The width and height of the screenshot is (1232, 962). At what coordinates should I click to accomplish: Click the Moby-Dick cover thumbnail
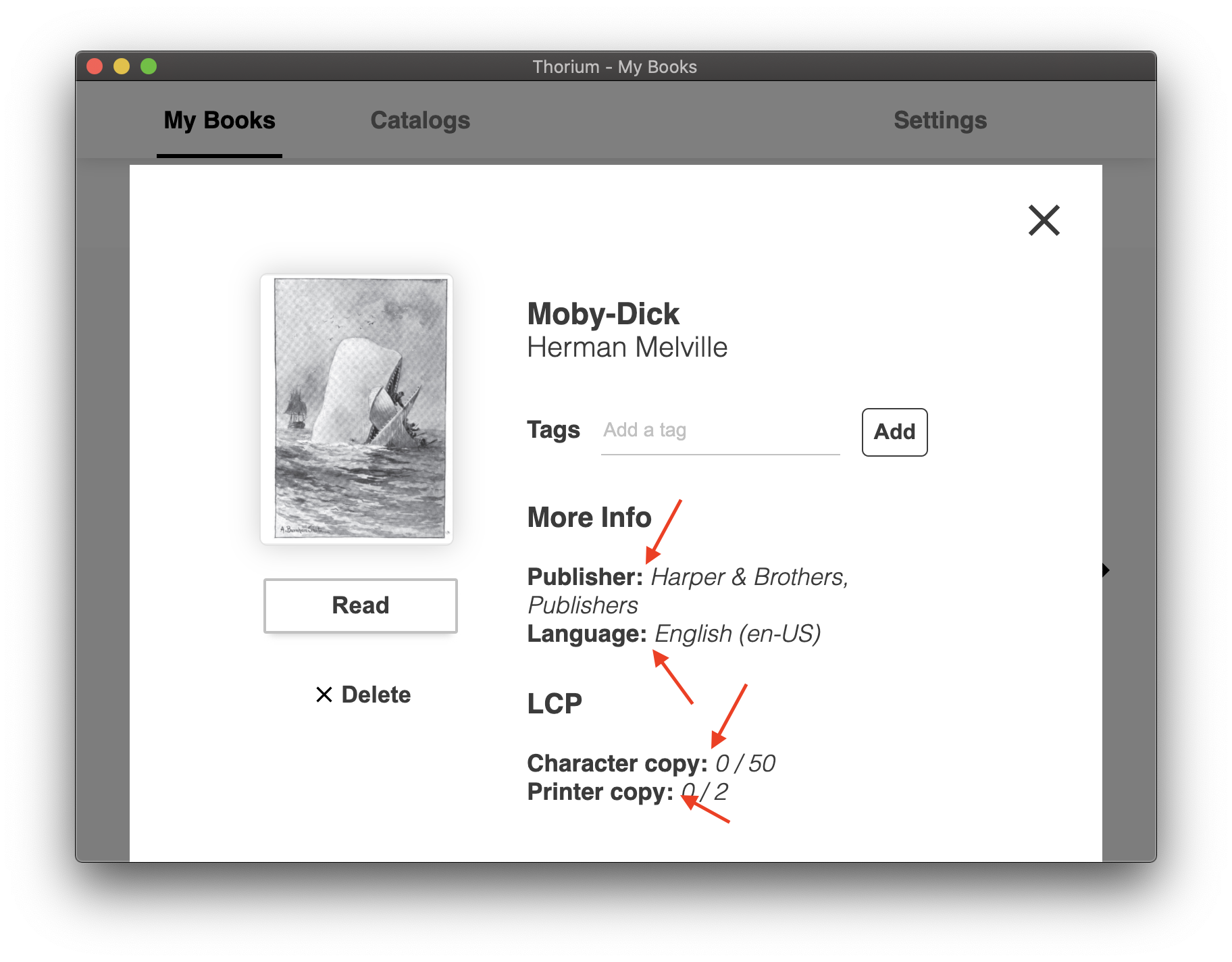(x=357, y=409)
